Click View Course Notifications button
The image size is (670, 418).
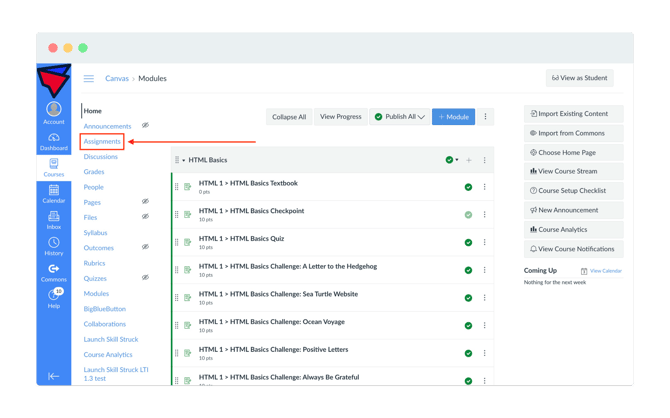573,249
